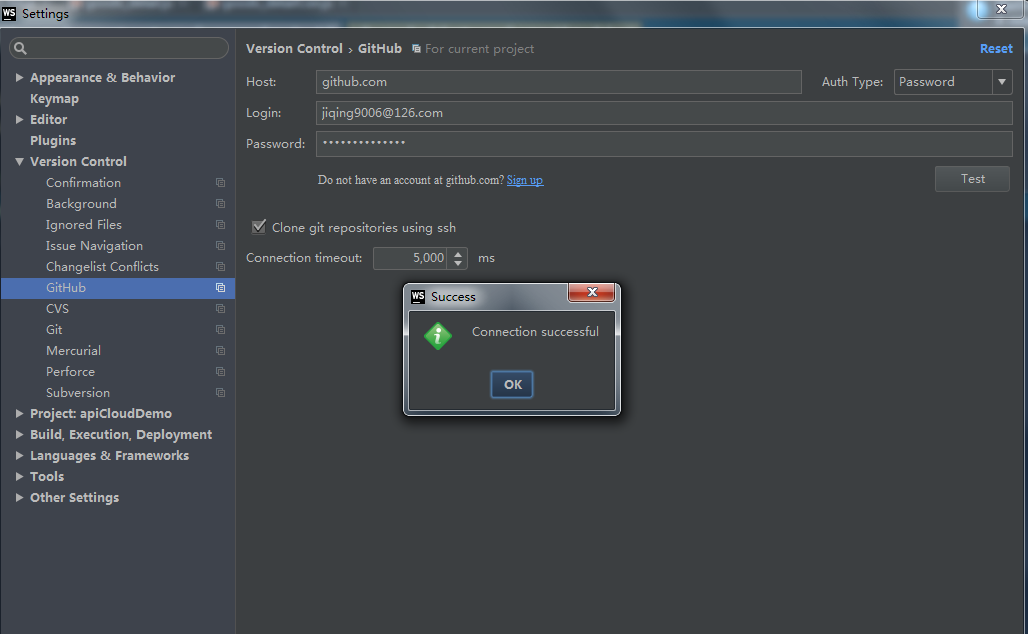1028x634 pixels.
Task: Click the Test connection button
Action: (x=972, y=179)
